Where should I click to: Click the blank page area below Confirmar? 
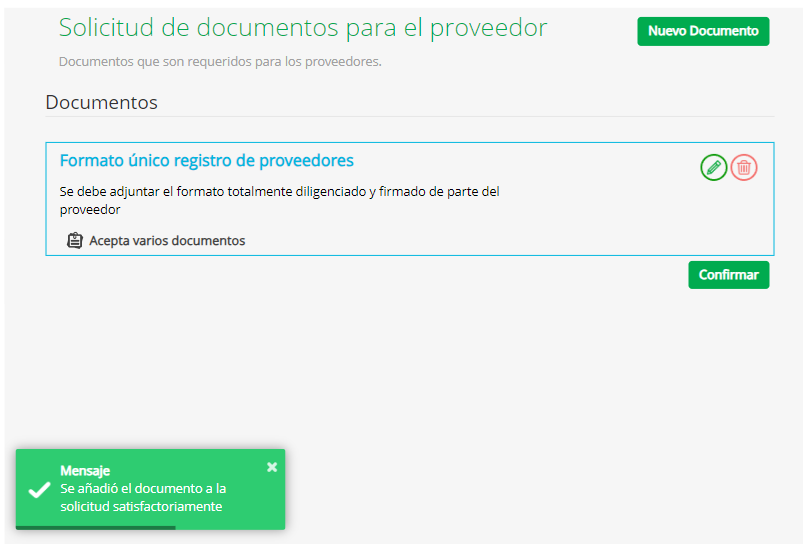click(x=500, y=380)
